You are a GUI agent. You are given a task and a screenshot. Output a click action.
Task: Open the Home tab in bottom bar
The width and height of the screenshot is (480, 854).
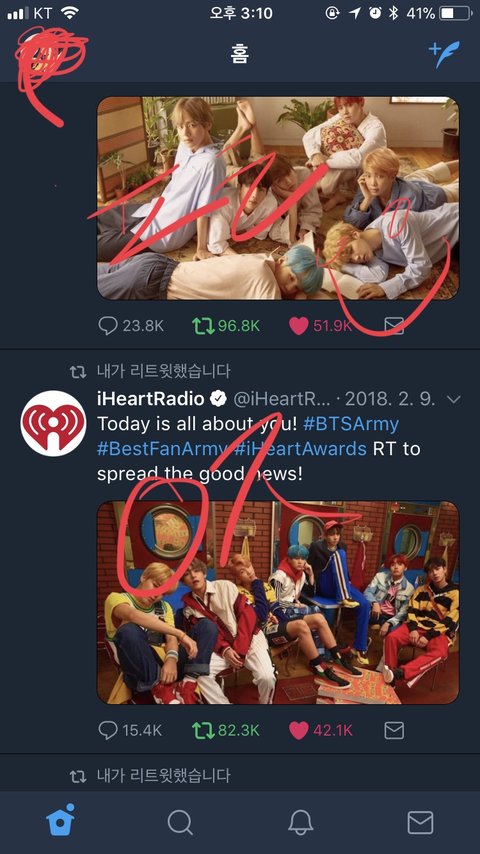60,820
